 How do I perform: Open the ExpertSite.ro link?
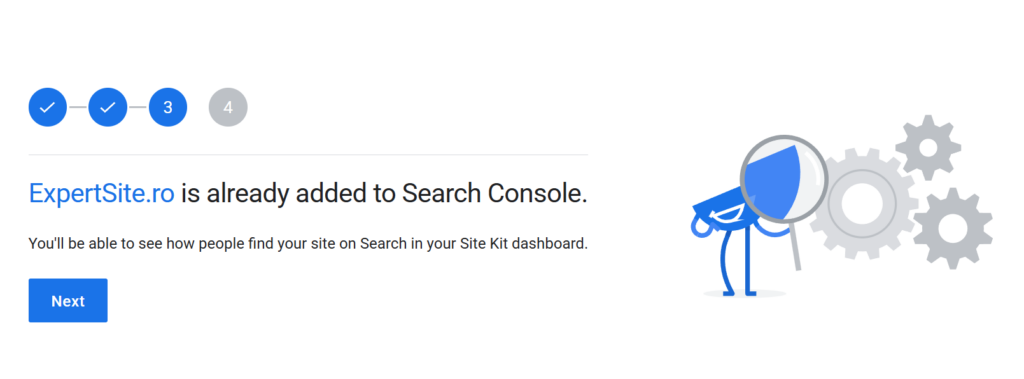[x=101, y=193]
